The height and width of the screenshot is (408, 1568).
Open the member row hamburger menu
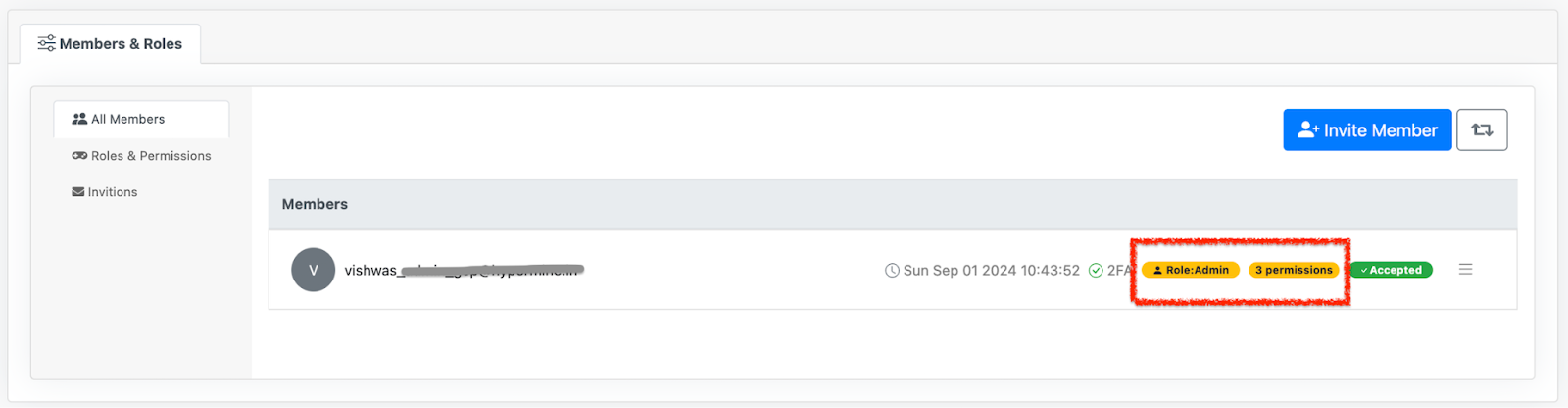[x=1465, y=269]
